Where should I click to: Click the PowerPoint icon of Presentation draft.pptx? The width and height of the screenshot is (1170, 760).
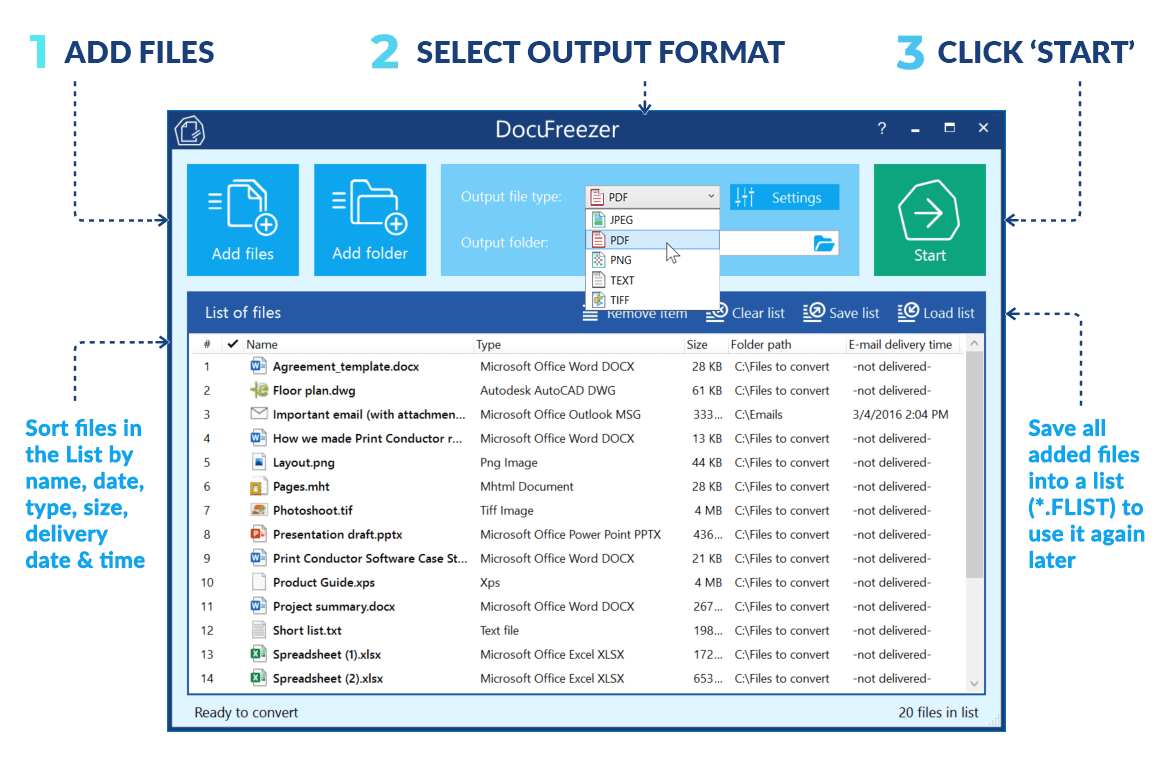(258, 534)
